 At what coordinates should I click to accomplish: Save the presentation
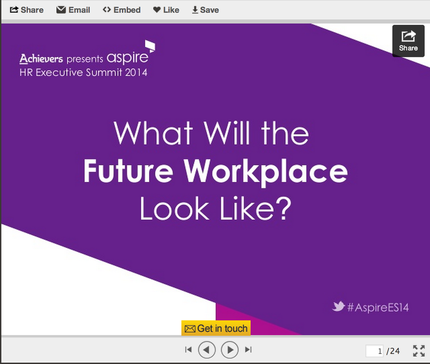coord(205,10)
